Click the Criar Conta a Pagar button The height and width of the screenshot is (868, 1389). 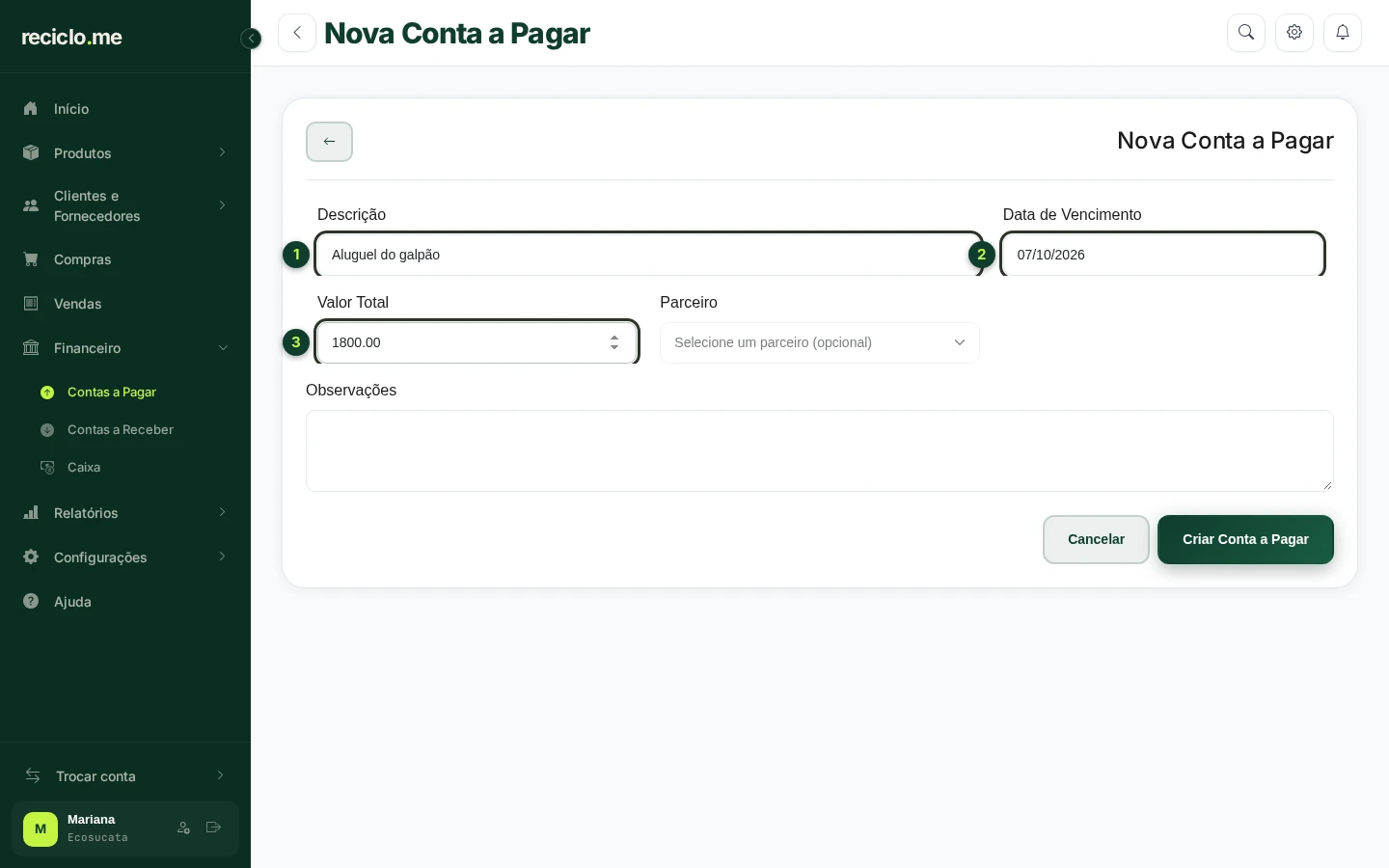[1245, 539]
